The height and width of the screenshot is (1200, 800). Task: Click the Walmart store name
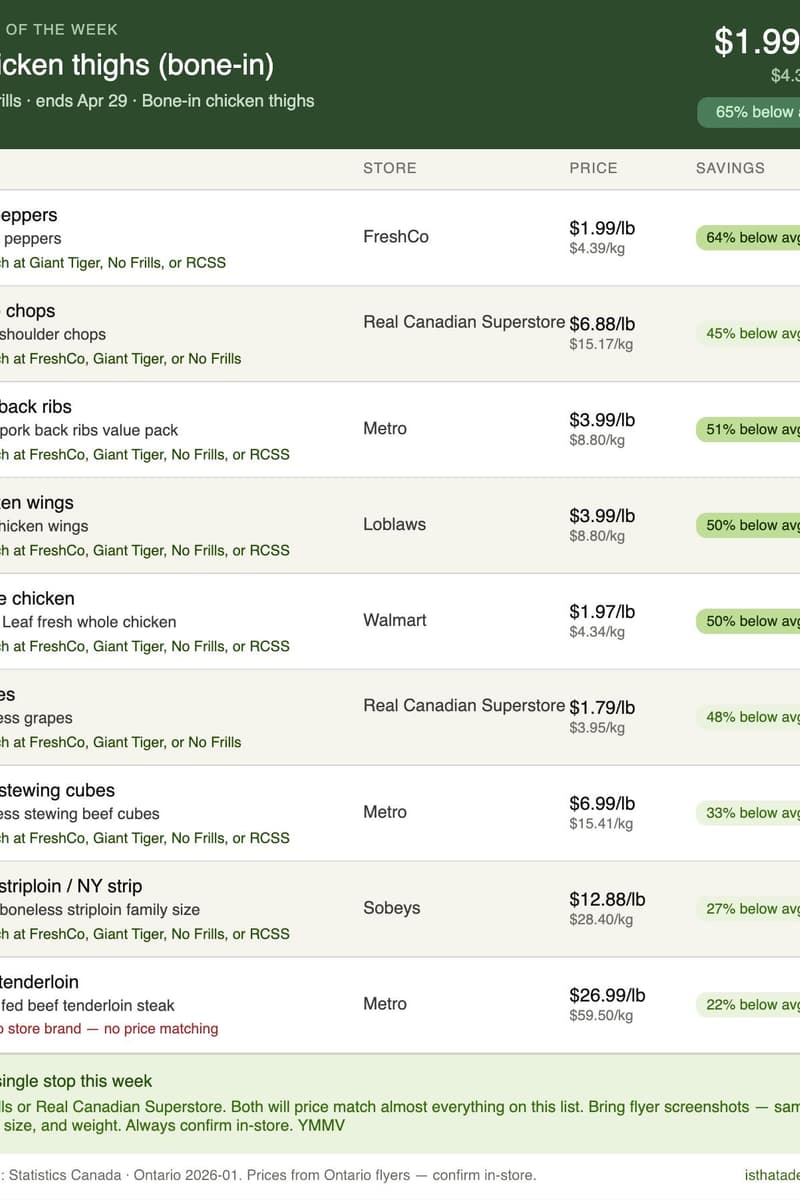394,620
